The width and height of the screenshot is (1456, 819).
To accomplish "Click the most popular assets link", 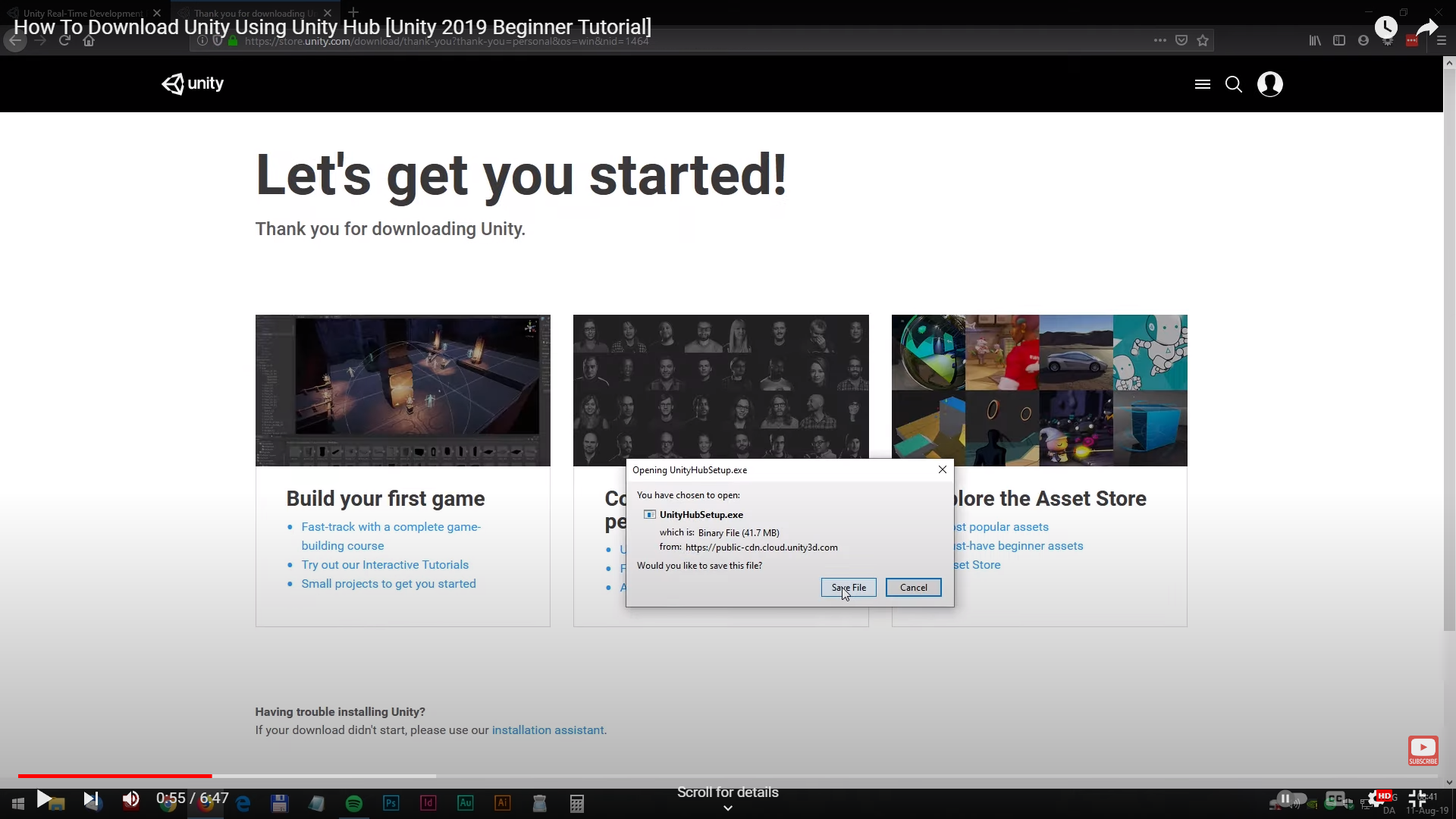I will [x=1001, y=527].
